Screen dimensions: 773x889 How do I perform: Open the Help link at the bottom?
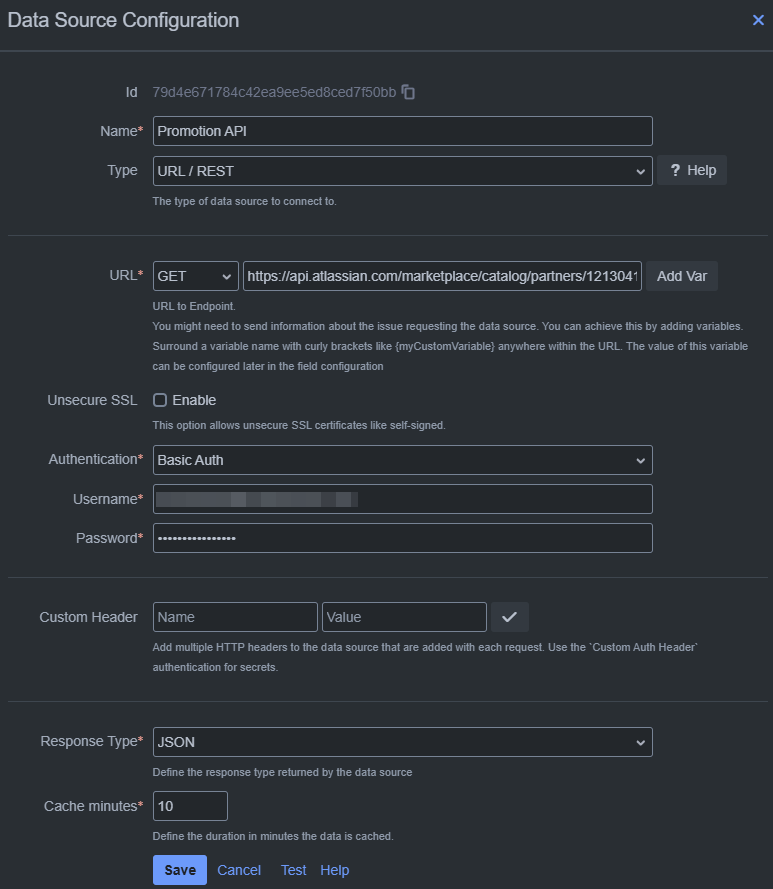point(335,870)
